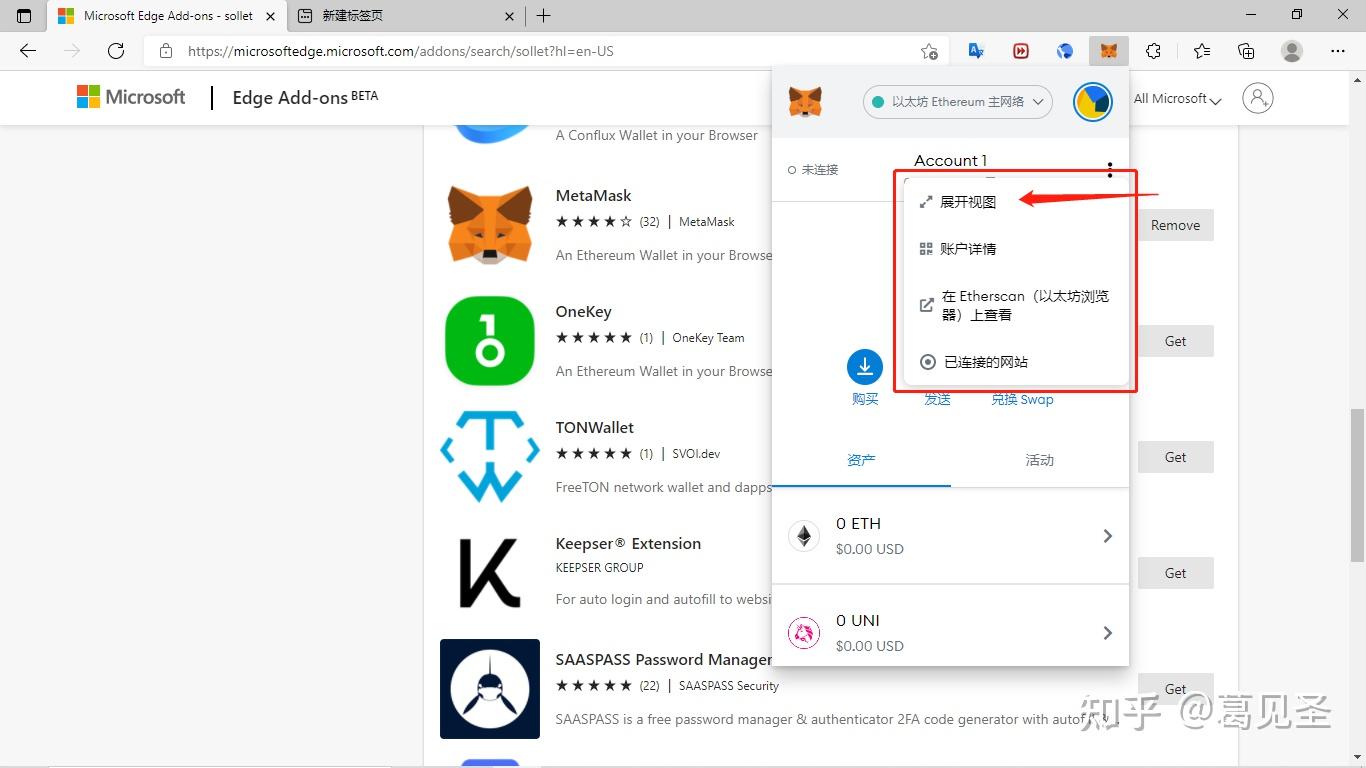Click the page vertical scrollbar thumb

pyautogui.click(x=1357, y=485)
